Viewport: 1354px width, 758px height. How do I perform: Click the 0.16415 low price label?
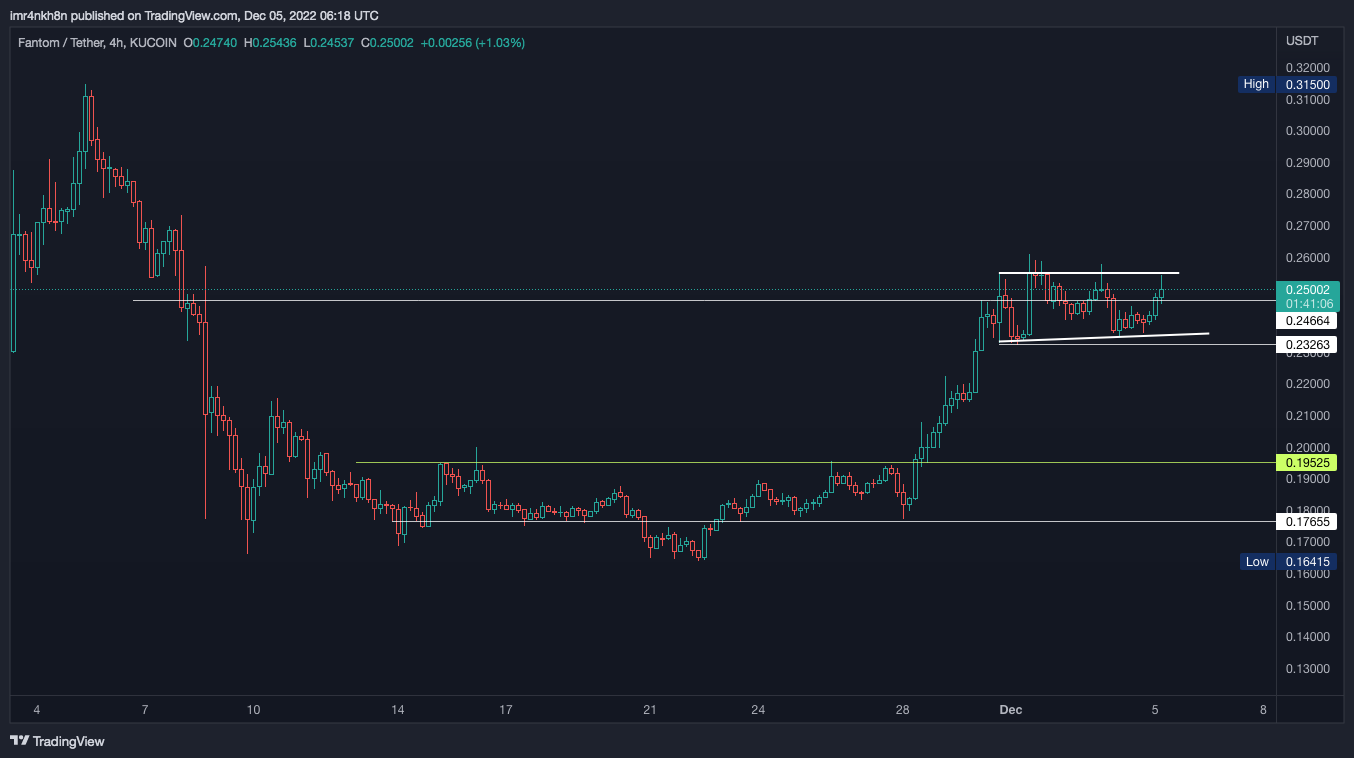click(x=1307, y=562)
